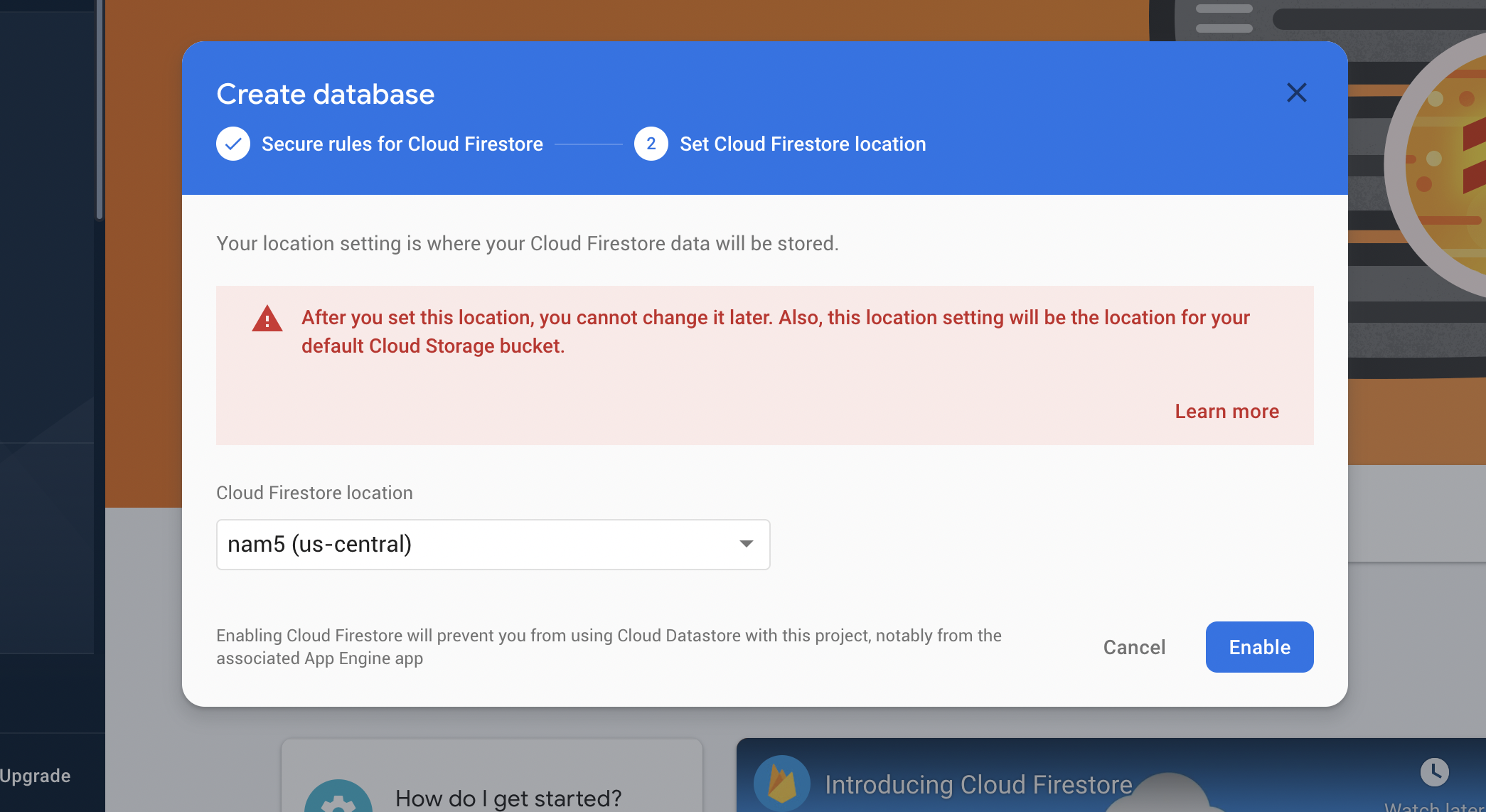Go back to Secure rules step

[402, 144]
